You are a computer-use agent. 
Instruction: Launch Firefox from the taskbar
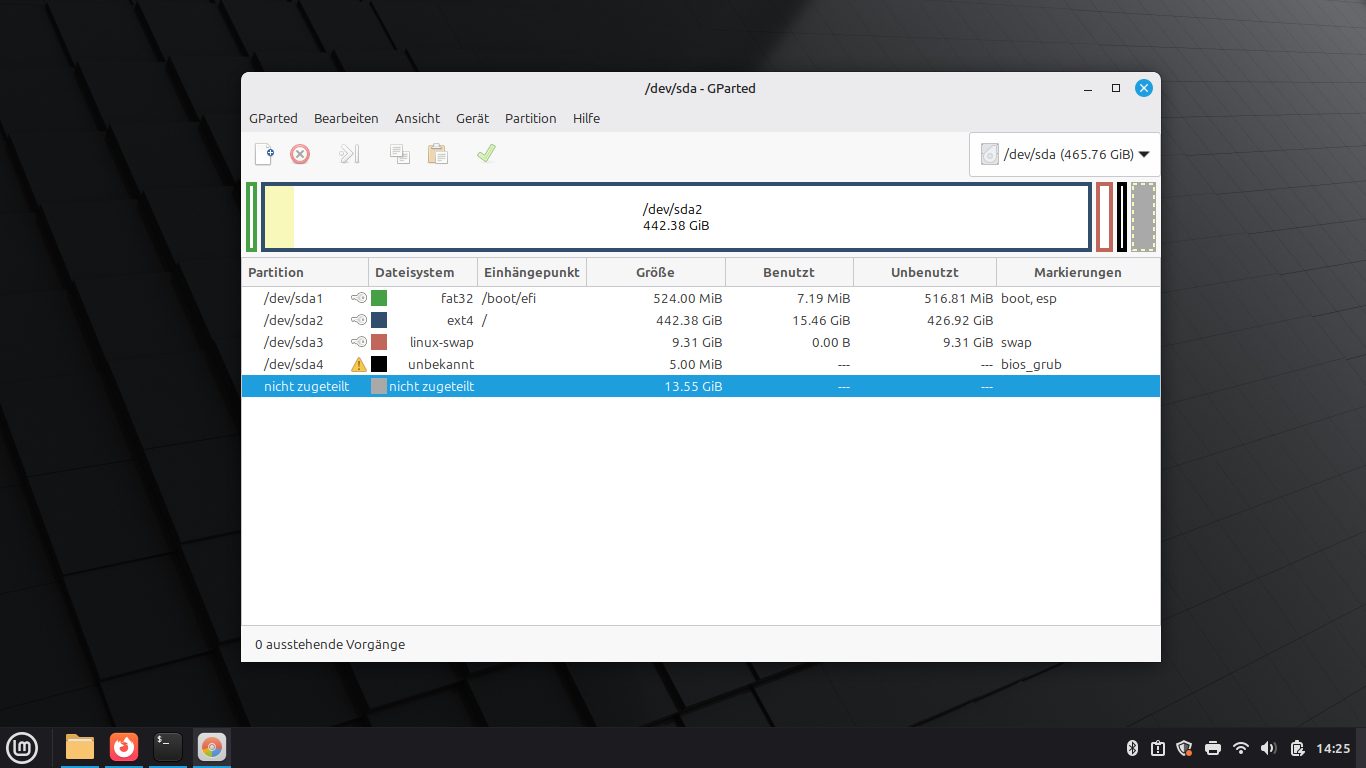(x=124, y=747)
